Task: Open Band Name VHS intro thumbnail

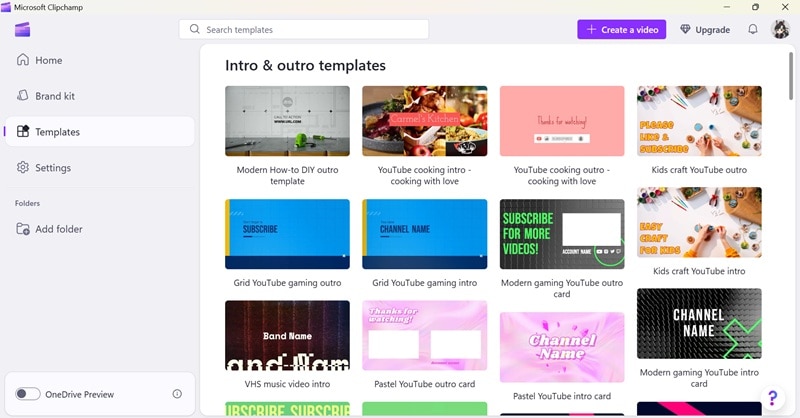Action: pos(287,335)
